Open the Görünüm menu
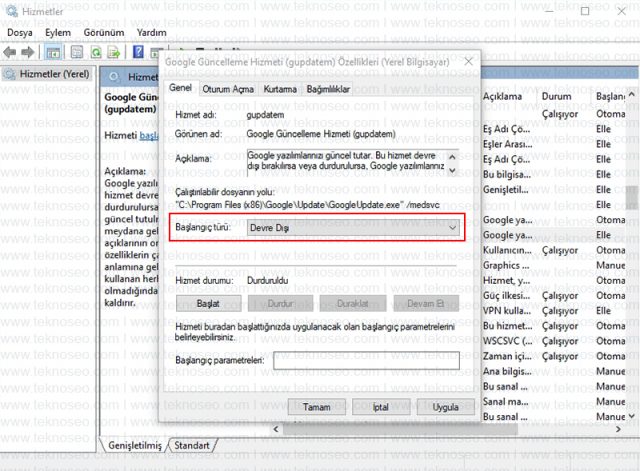The width and height of the screenshot is (640, 471). [104, 33]
